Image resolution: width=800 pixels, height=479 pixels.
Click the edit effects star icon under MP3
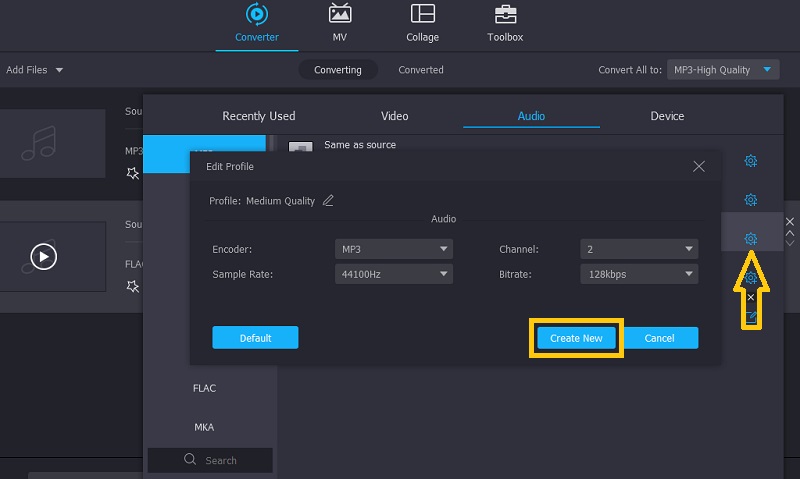pos(132,173)
